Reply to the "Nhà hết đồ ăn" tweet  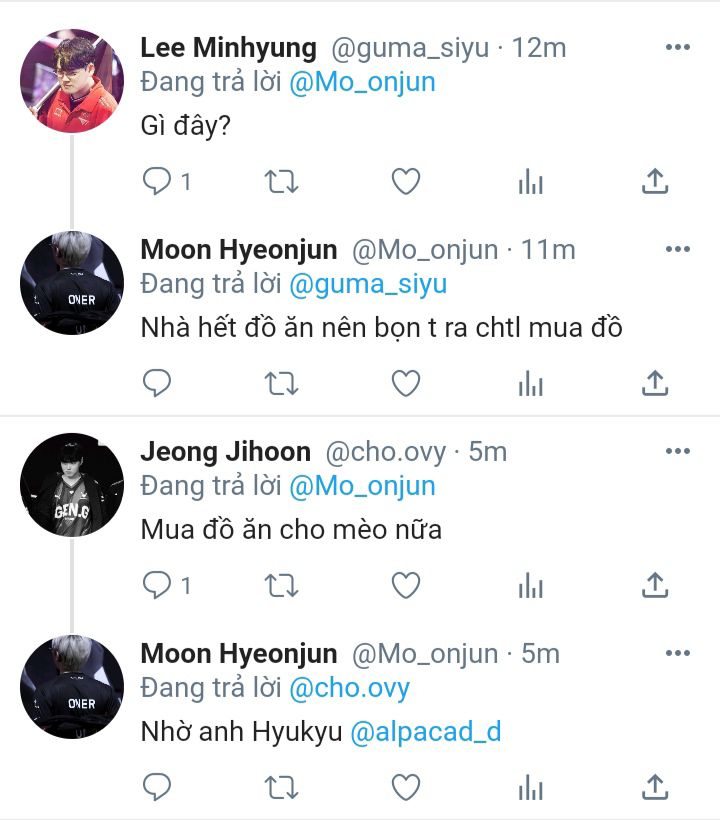(157, 383)
